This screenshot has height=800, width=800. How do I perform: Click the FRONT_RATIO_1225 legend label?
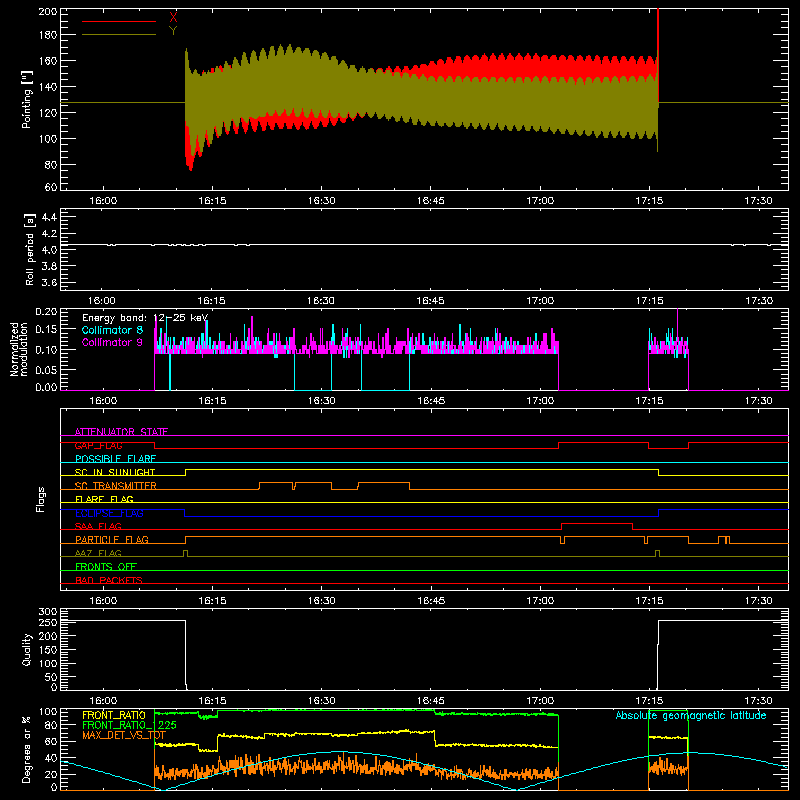(x=129, y=726)
